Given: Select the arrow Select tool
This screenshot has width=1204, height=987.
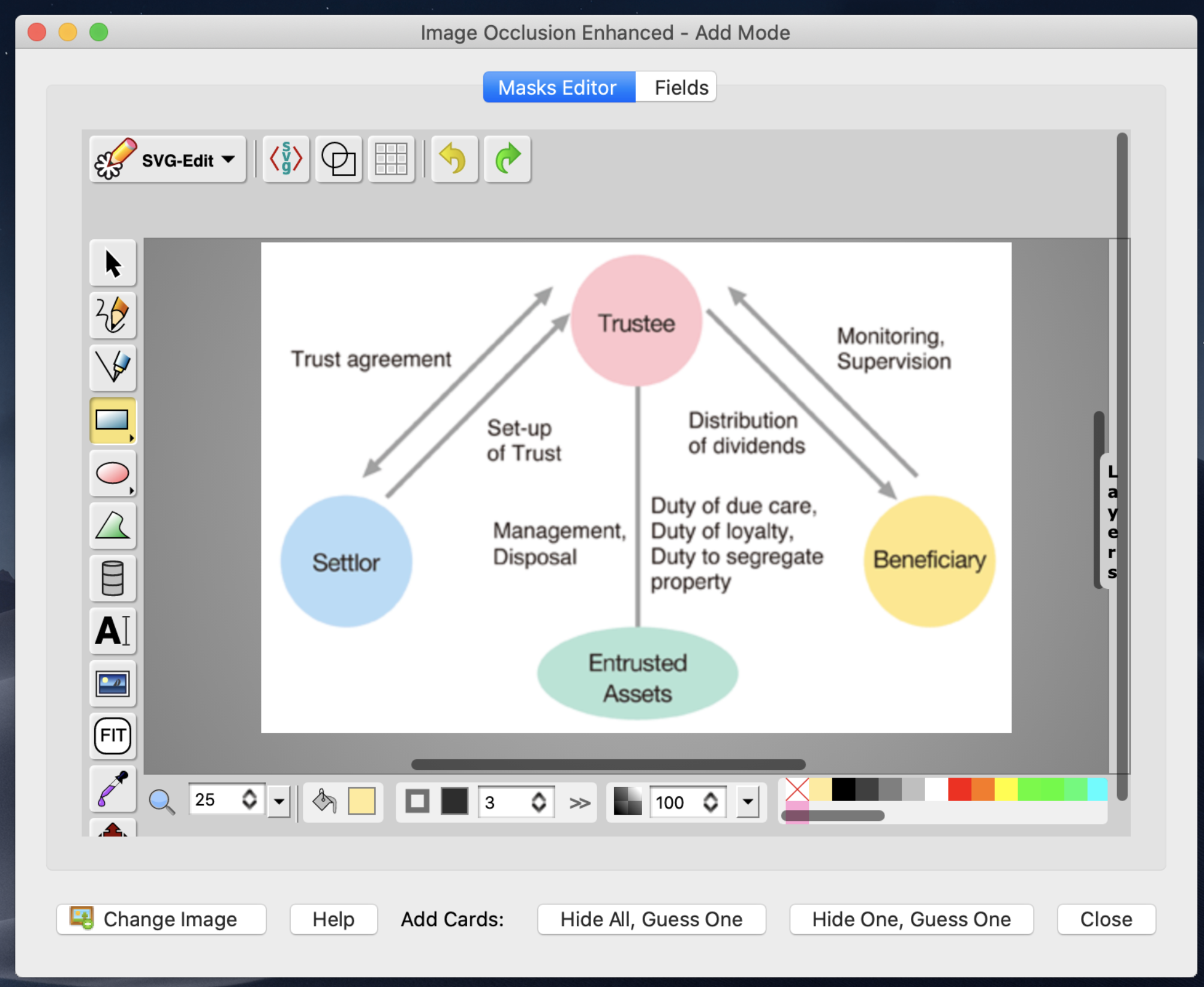Looking at the screenshot, I should [113, 263].
